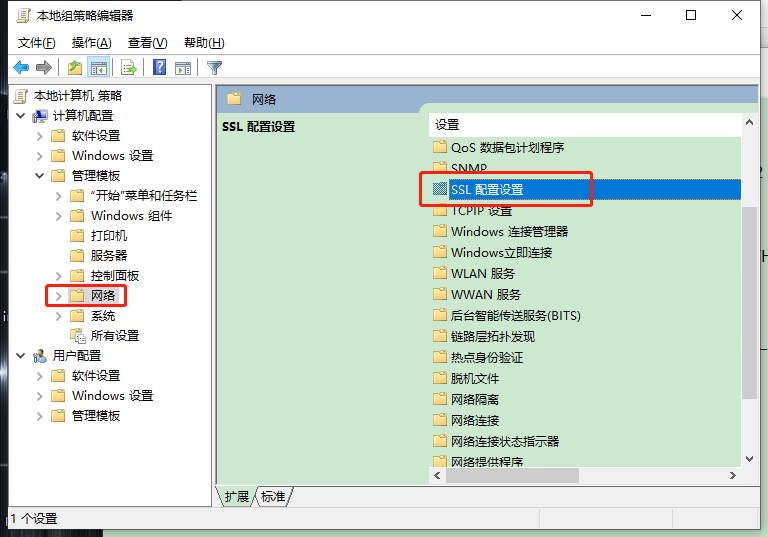Click the 计算机配置 computer icon
The image size is (768, 537).
(x=40, y=116)
